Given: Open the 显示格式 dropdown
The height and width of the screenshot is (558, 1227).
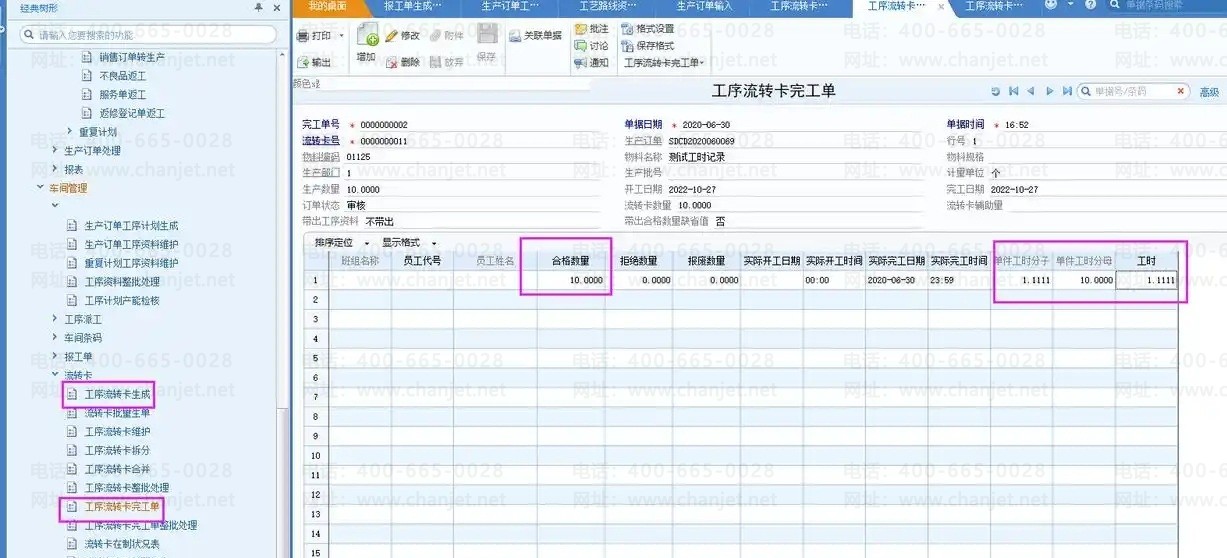Looking at the screenshot, I should [x=407, y=242].
